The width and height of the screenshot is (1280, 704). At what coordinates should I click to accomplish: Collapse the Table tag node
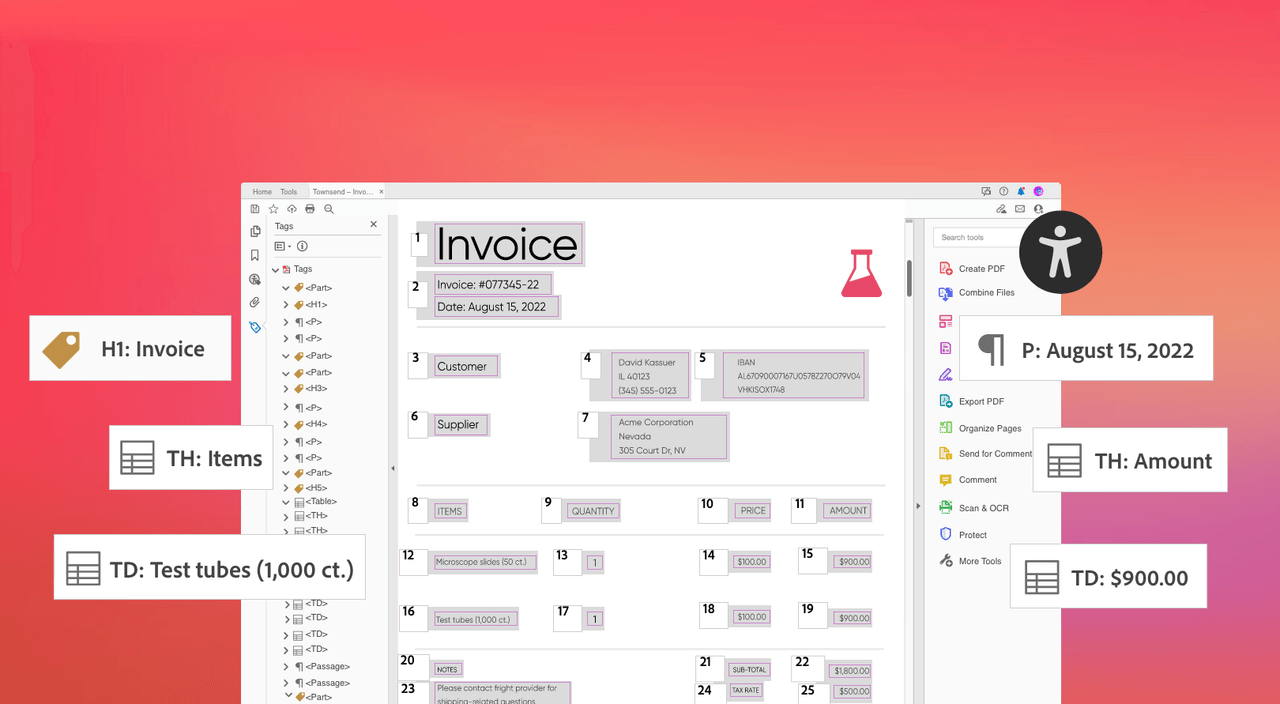[x=286, y=502]
